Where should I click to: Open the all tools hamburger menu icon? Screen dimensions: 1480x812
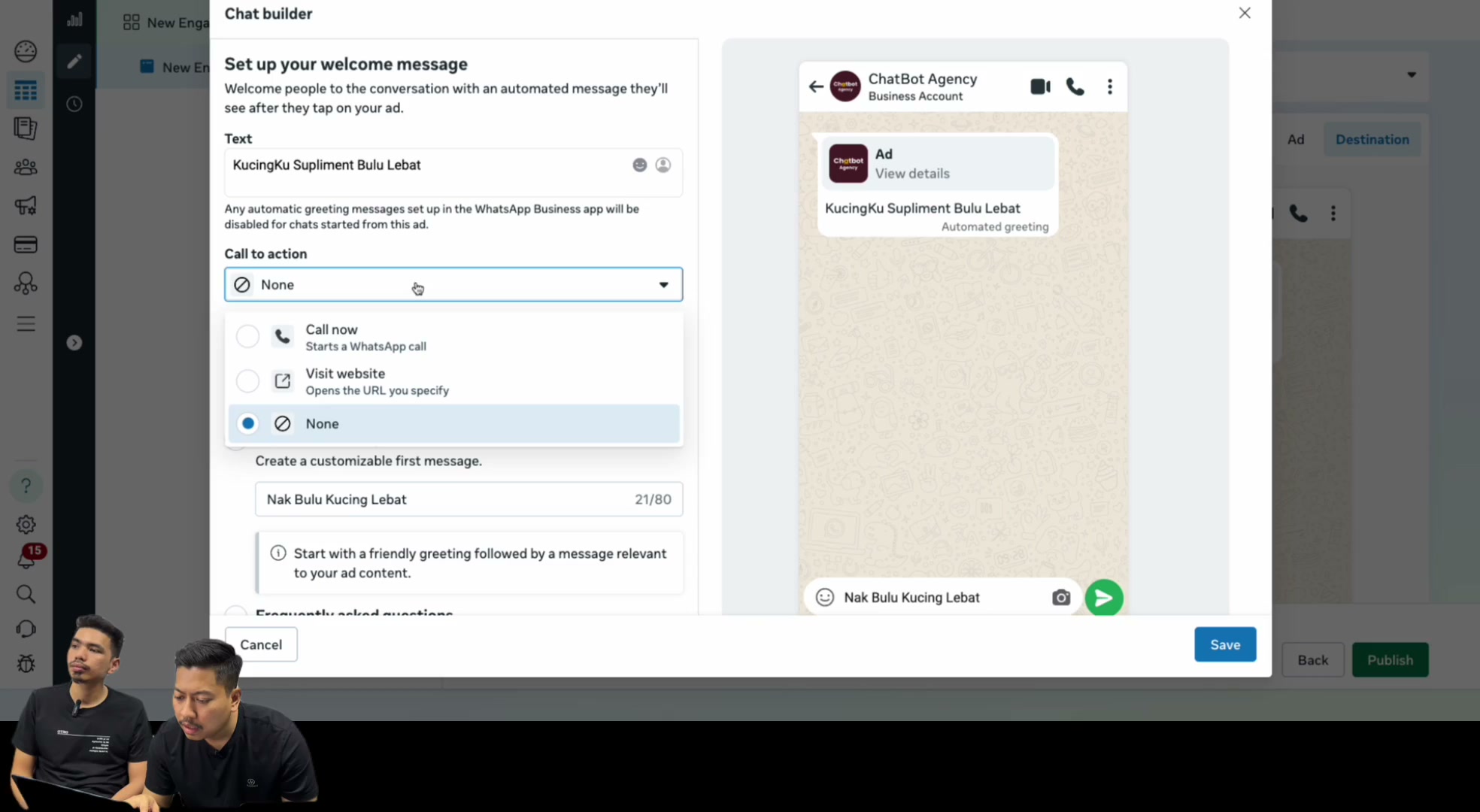point(26,324)
